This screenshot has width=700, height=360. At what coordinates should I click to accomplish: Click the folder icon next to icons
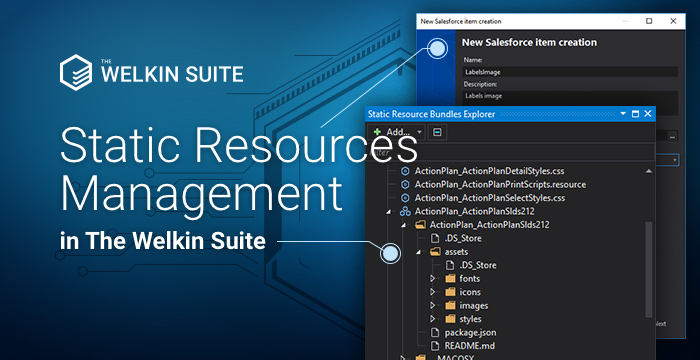(x=450, y=292)
